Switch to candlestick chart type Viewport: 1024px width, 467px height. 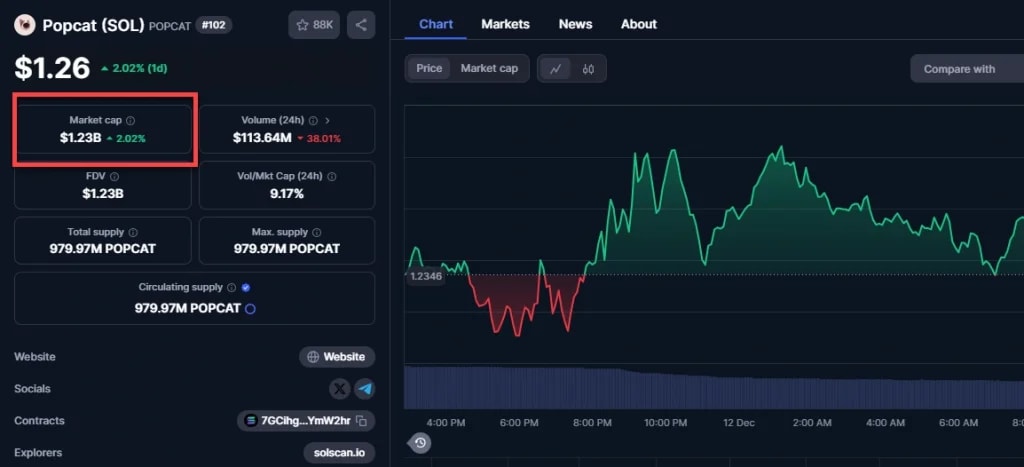[x=588, y=69]
